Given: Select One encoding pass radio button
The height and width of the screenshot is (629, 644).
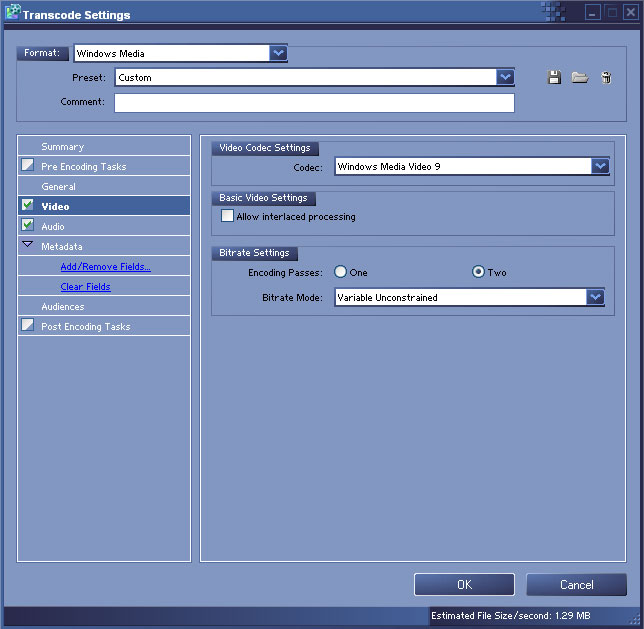Looking at the screenshot, I should coord(340,272).
